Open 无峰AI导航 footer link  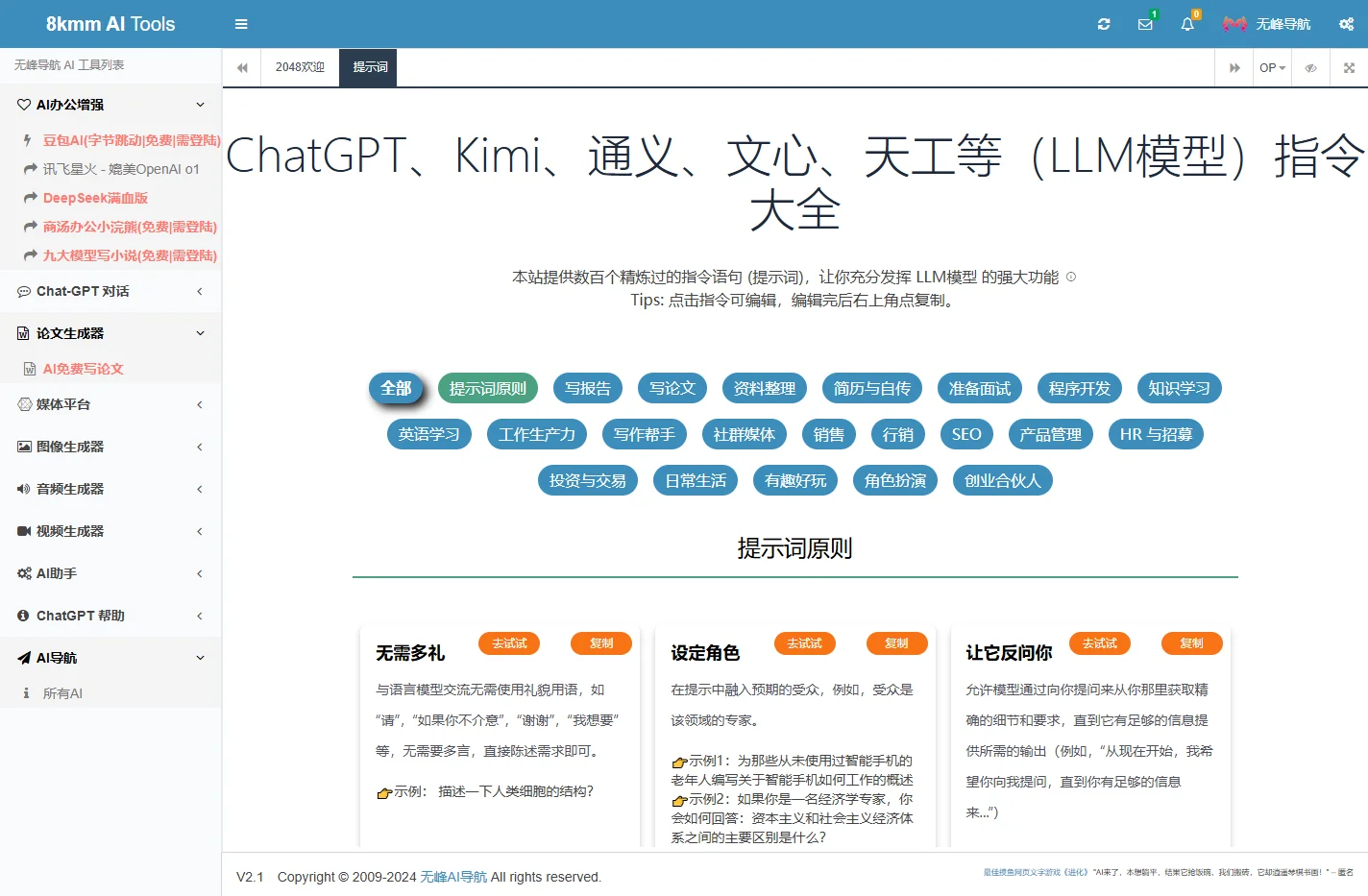point(453,877)
